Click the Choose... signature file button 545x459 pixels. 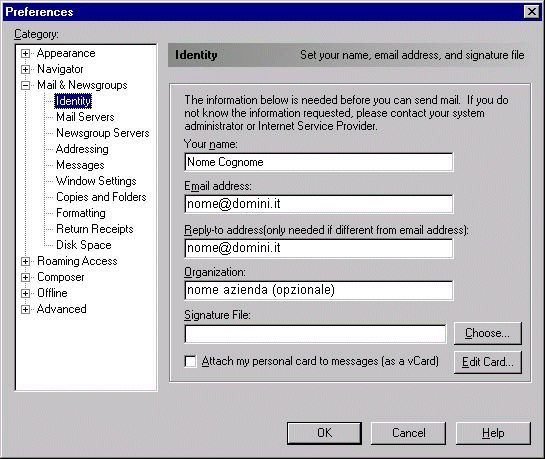[x=487, y=333]
